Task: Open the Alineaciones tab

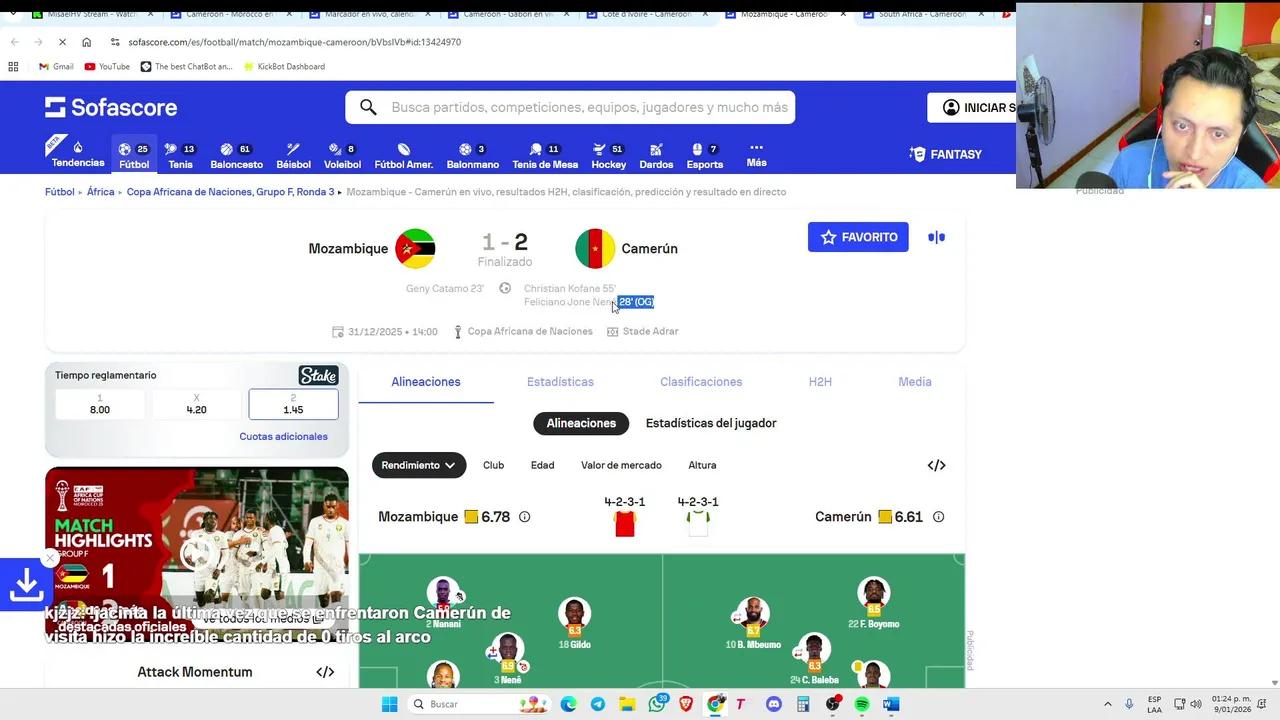Action: [x=426, y=382]
